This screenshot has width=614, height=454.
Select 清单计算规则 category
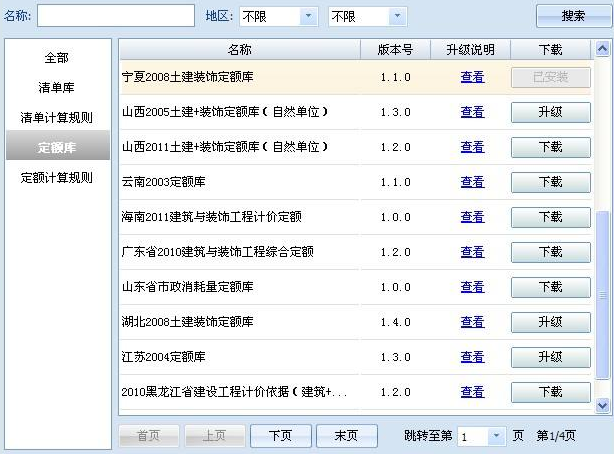coord(57,117)
